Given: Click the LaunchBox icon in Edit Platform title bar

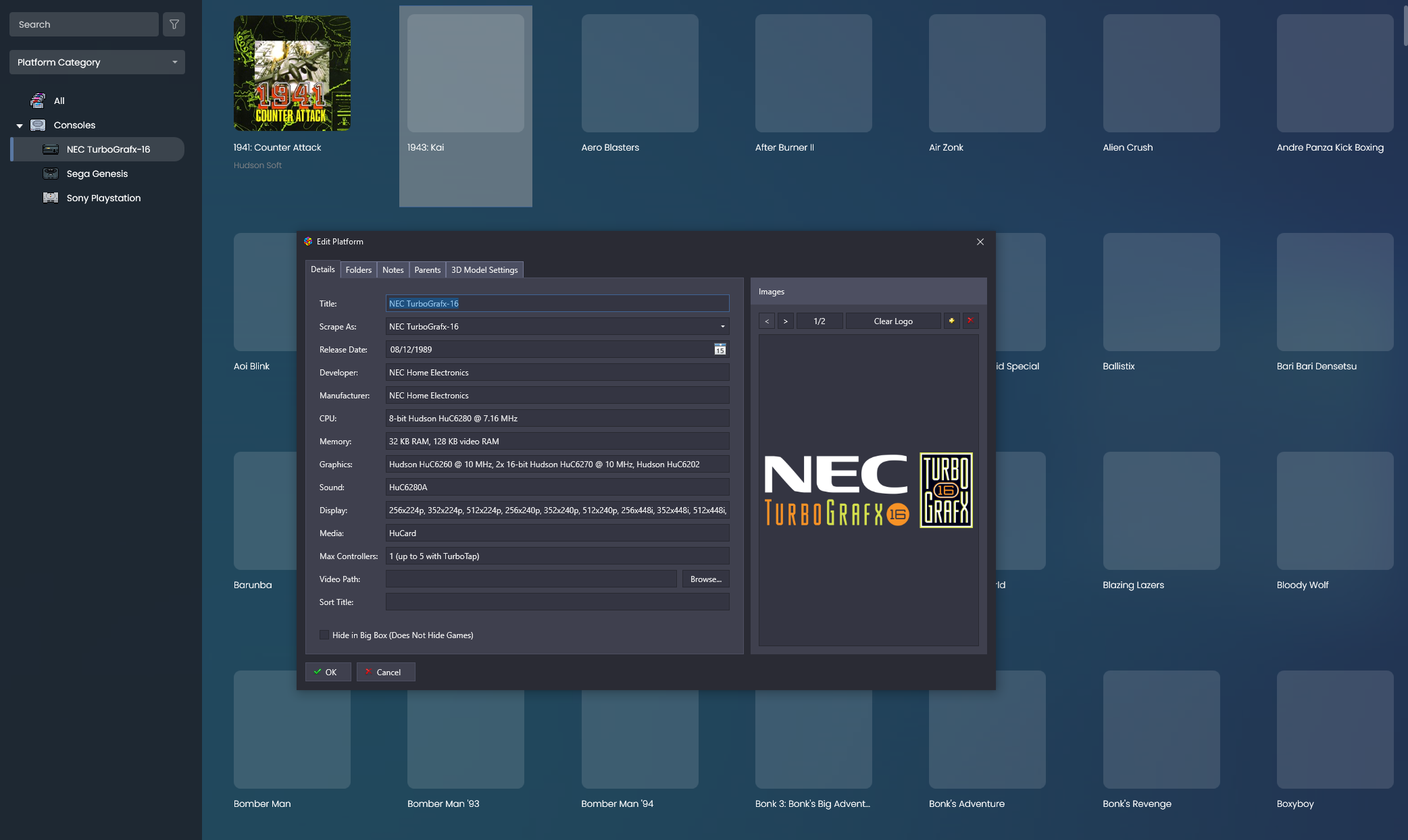Looking at the screenshot, I should coord(308,242).
